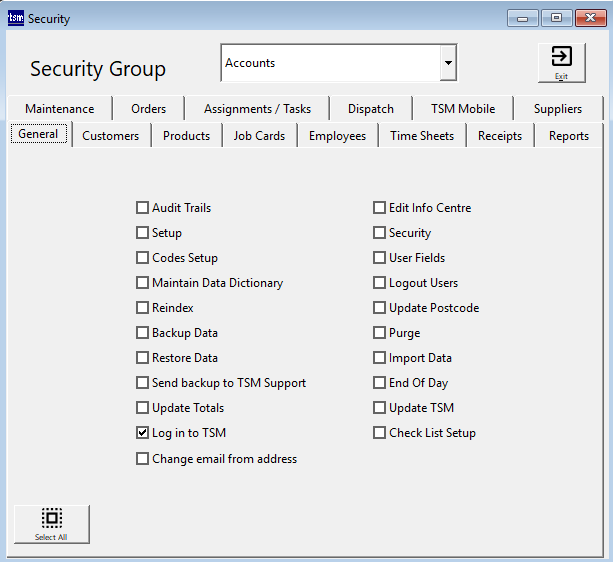Expand the Security Group dropdown arrow
Viewport: 613px width, 562px height.
coord(449,63)
